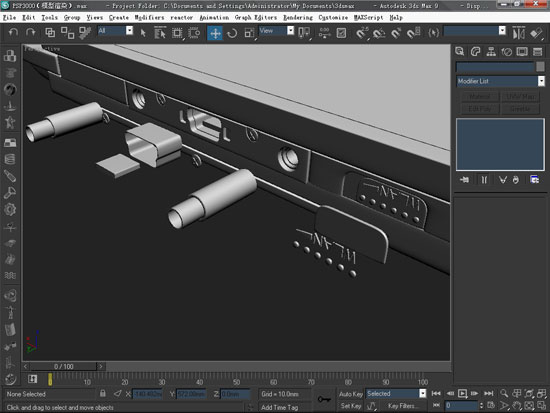This screenshot has height=413, width=550.
Task: Click the Y coordinate field
Action: (x=192, y=394)
